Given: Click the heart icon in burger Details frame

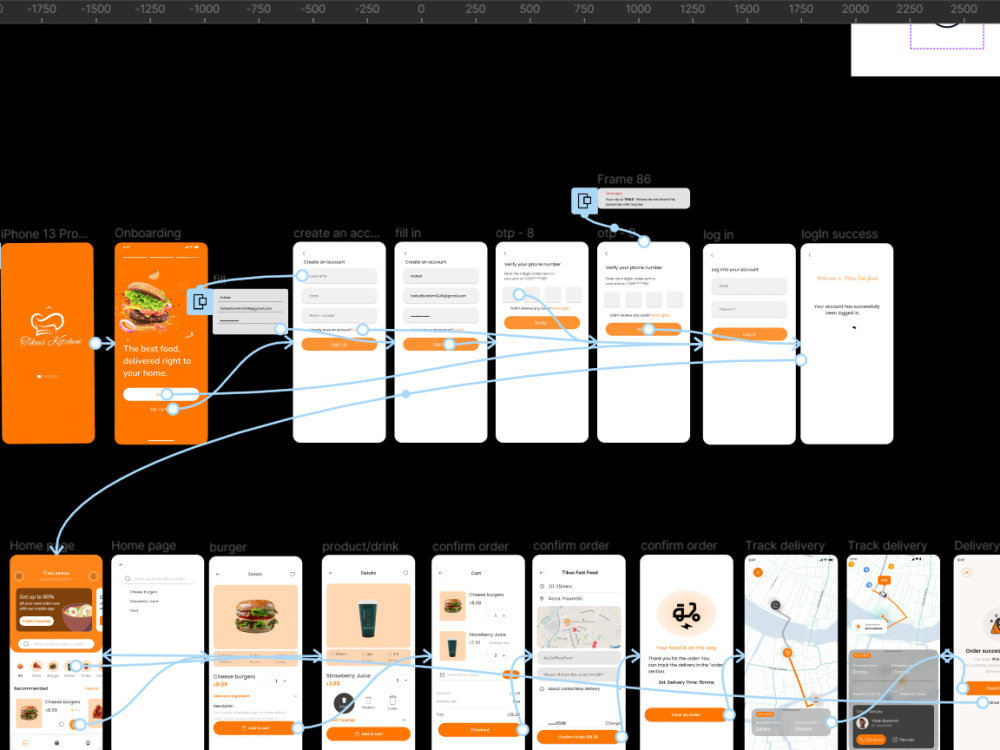Looking at the screenshot, I should click(x=293, y=574).
